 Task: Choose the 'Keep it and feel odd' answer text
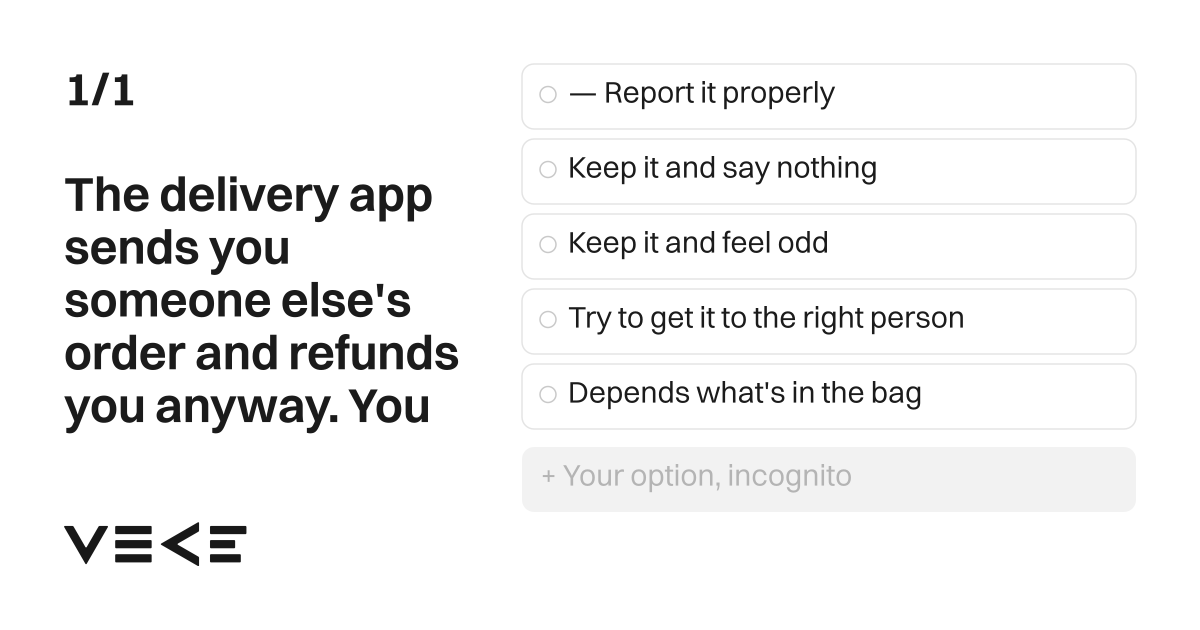(x=698, y=243)
